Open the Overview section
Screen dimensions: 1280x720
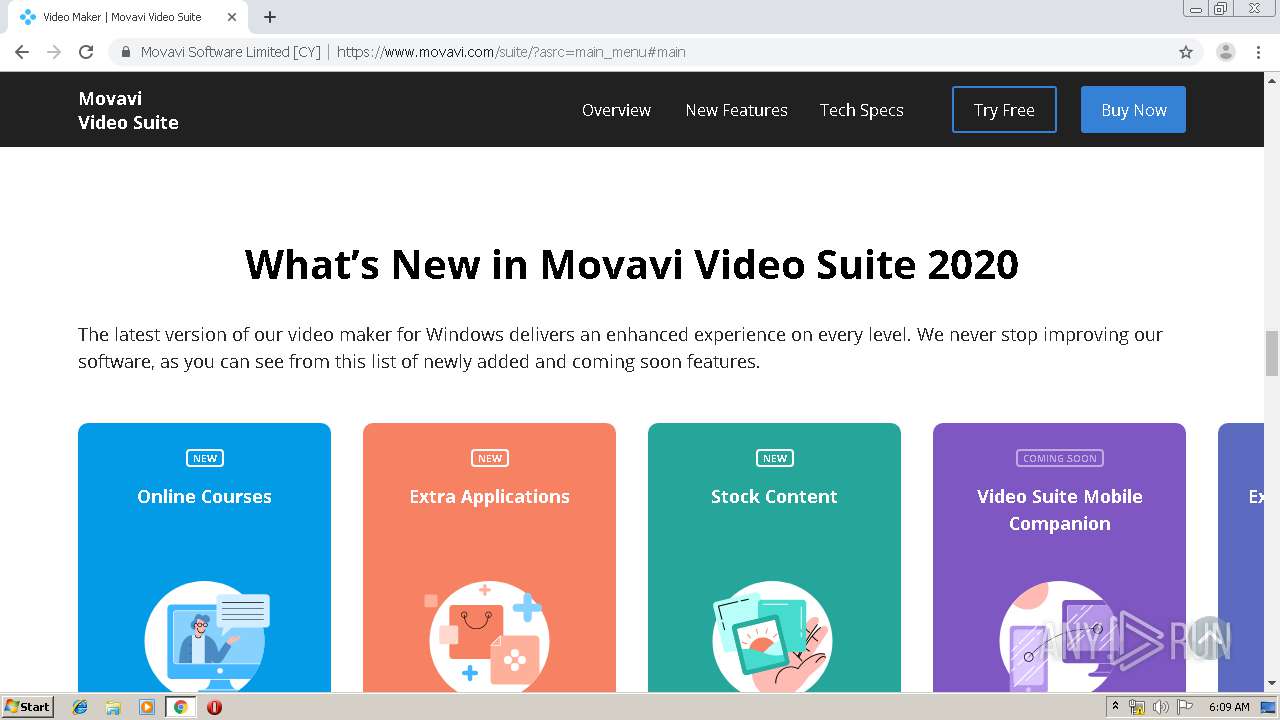616,110
